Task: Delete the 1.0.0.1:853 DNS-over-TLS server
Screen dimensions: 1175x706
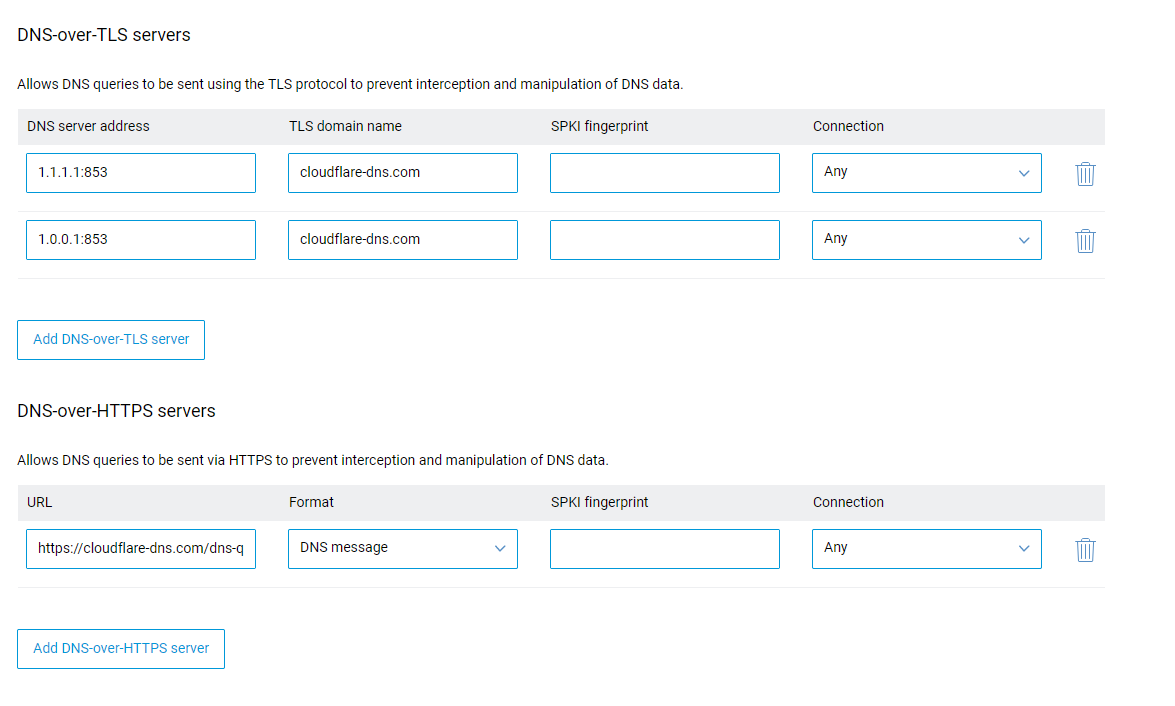Action: coord(1085,241)
